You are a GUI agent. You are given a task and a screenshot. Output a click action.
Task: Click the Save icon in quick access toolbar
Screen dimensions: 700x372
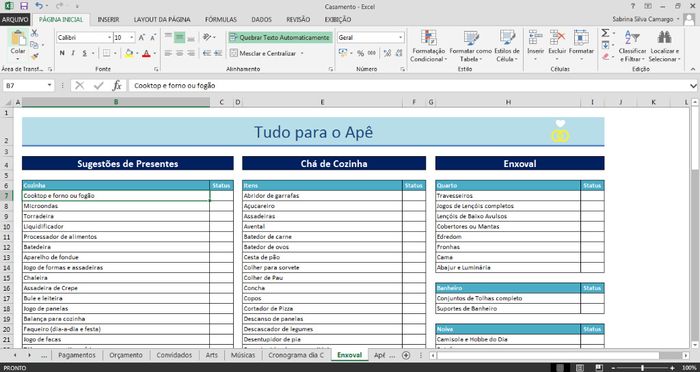click(x=24, y=6)
